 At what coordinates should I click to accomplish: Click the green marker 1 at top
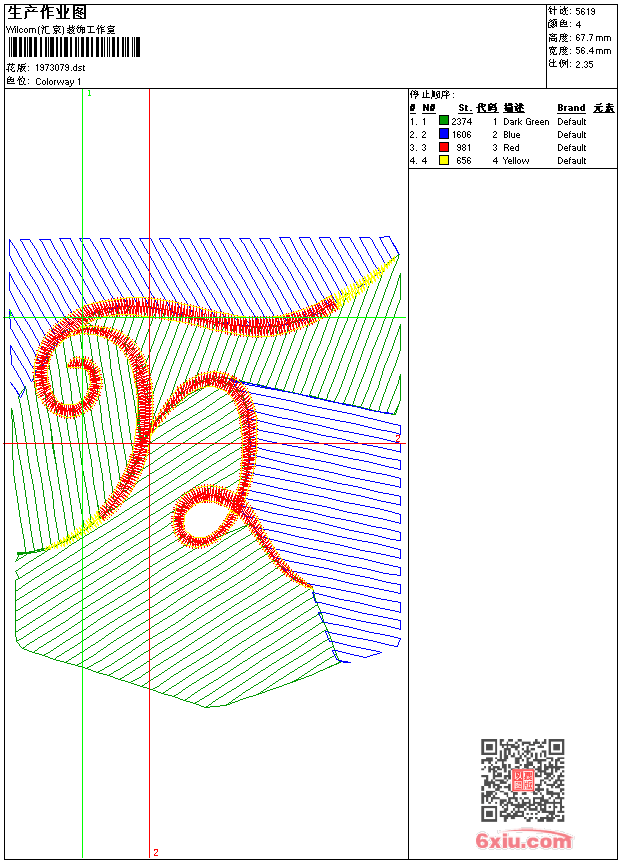[x=89, y=93]
